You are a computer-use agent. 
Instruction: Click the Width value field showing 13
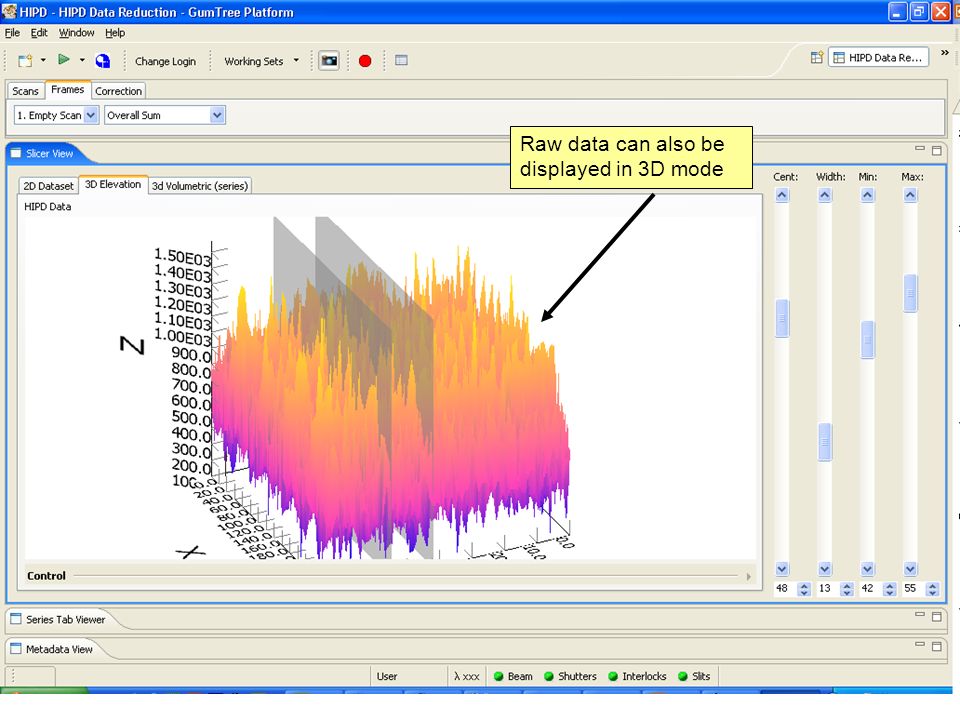827,588
